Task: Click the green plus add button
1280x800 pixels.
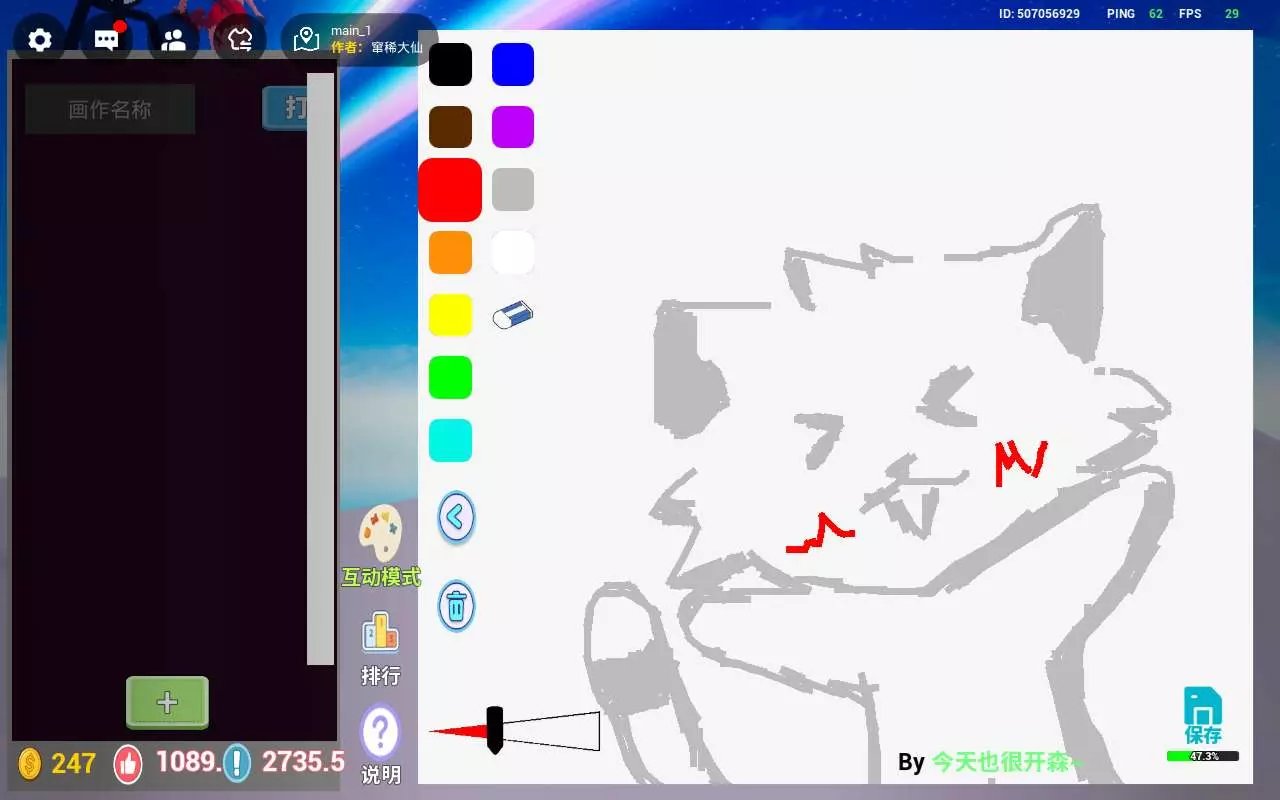Action: coord(167,702)
